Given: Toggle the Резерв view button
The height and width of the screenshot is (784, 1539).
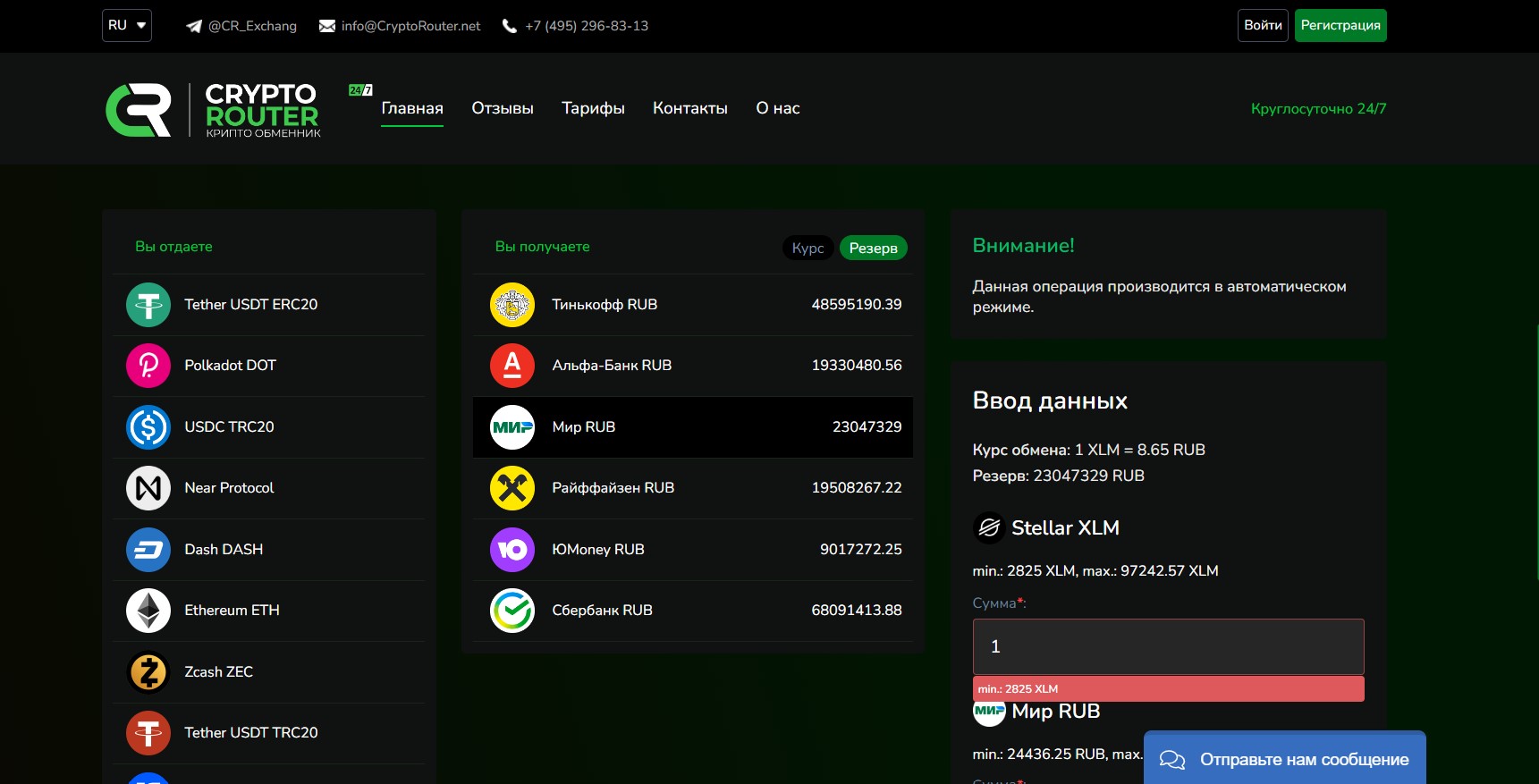Looking at the screenshot, I should [873, 249].
